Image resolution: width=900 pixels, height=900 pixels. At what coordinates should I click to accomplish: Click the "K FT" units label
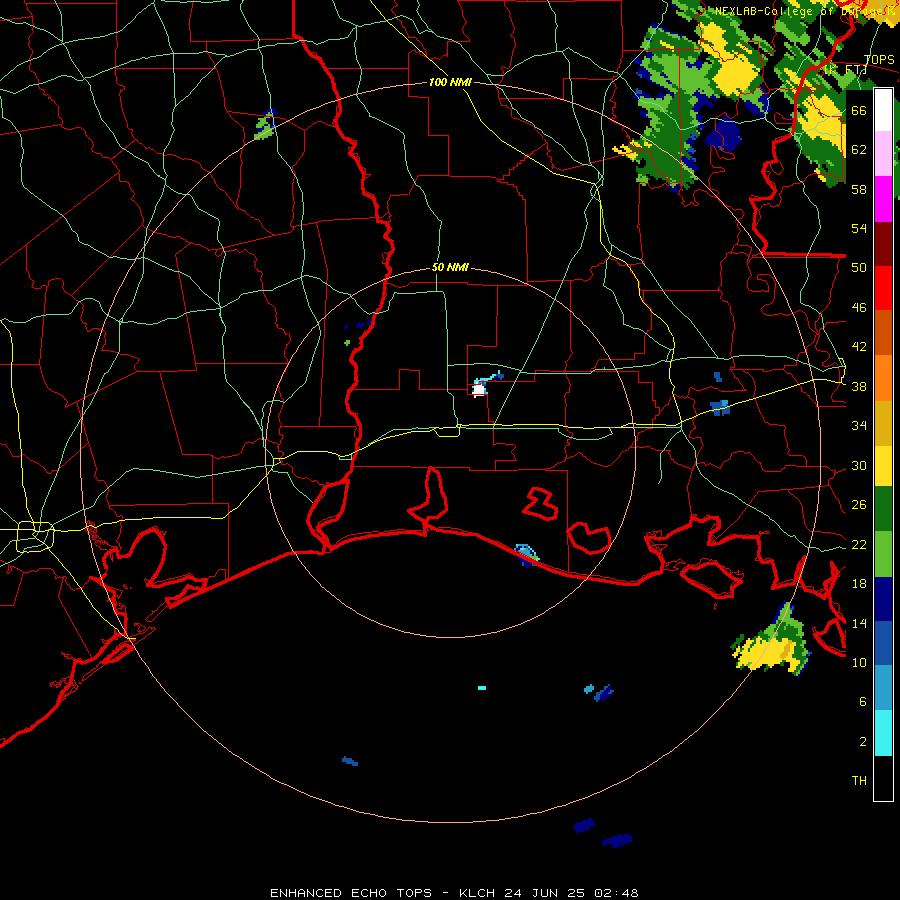845,70
